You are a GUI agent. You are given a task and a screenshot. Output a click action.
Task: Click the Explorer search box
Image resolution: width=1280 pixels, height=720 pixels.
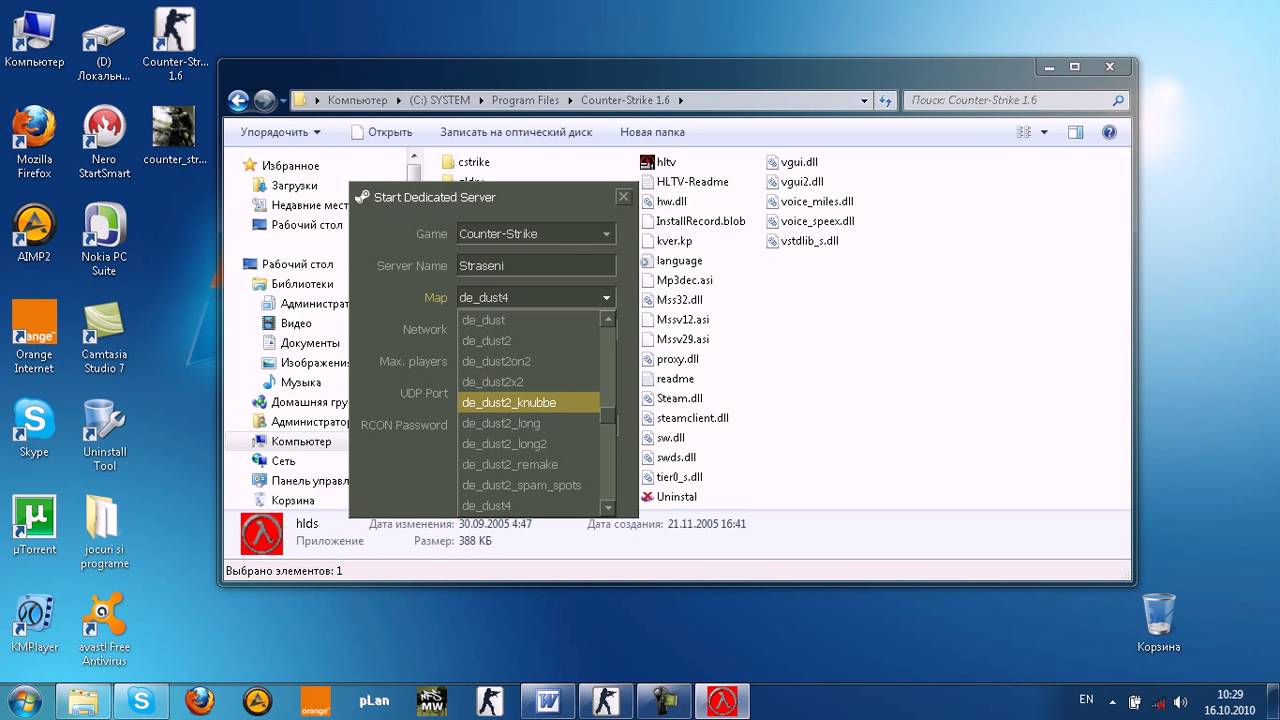tap(1016, 100)
